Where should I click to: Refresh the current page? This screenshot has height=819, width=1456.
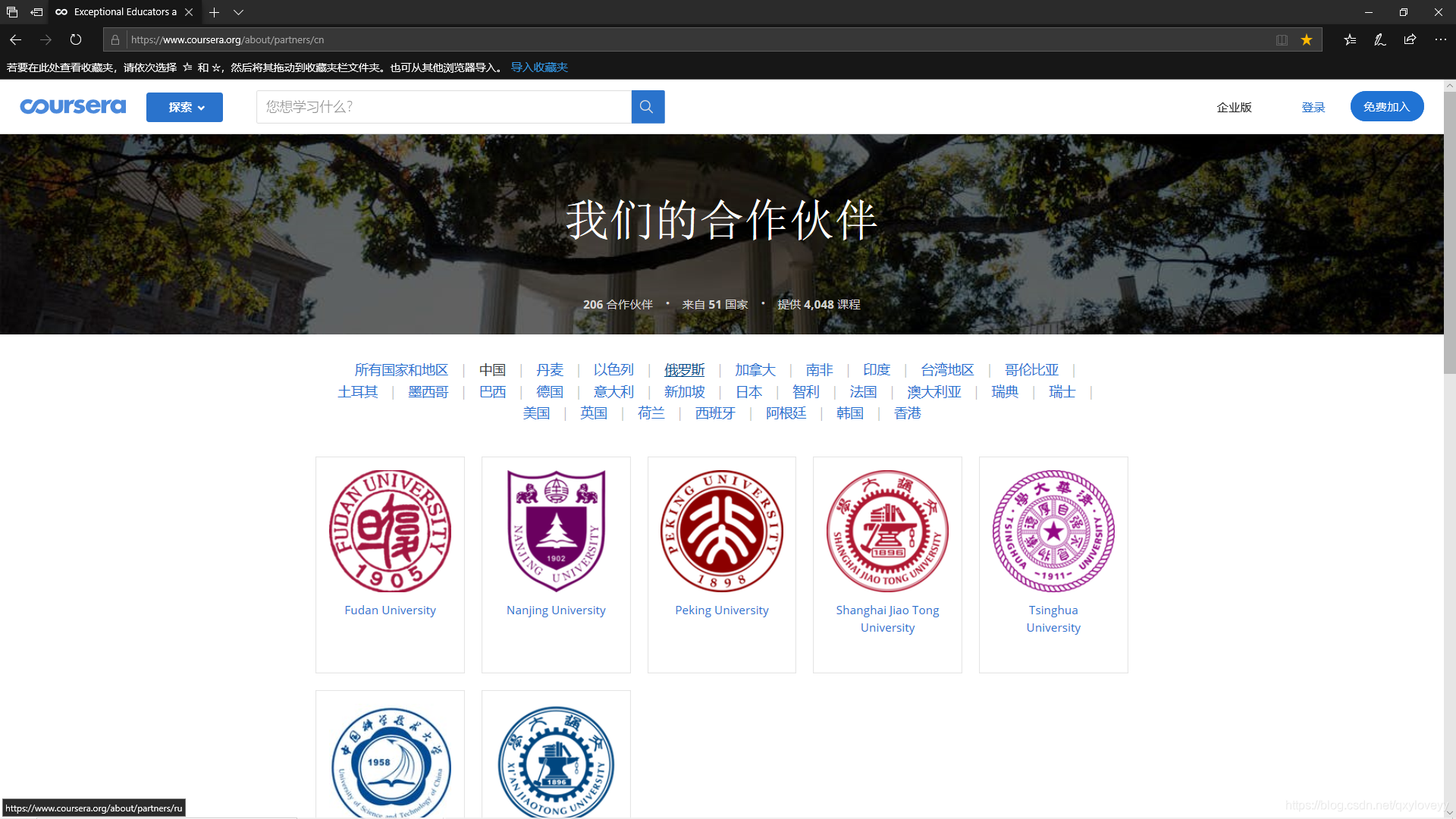75,39
